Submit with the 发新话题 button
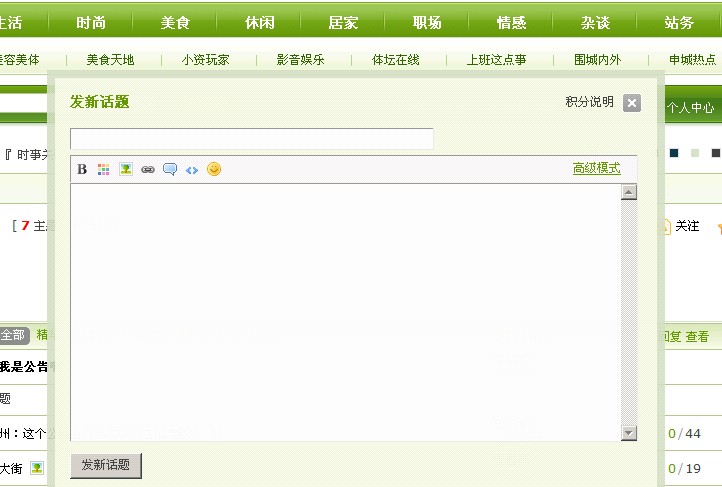The image size is (722, 487). pos(106,465)
